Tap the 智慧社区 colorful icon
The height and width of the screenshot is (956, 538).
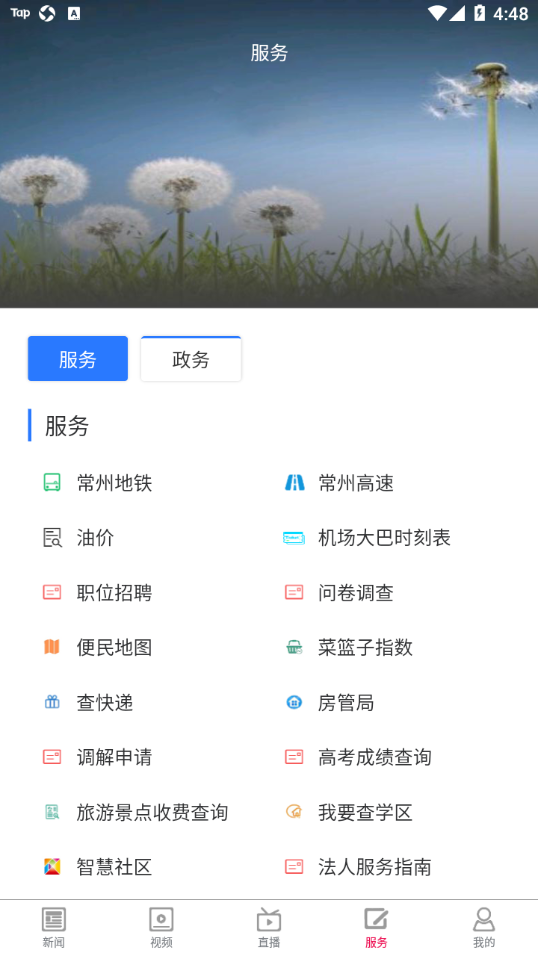pos(52,866)
